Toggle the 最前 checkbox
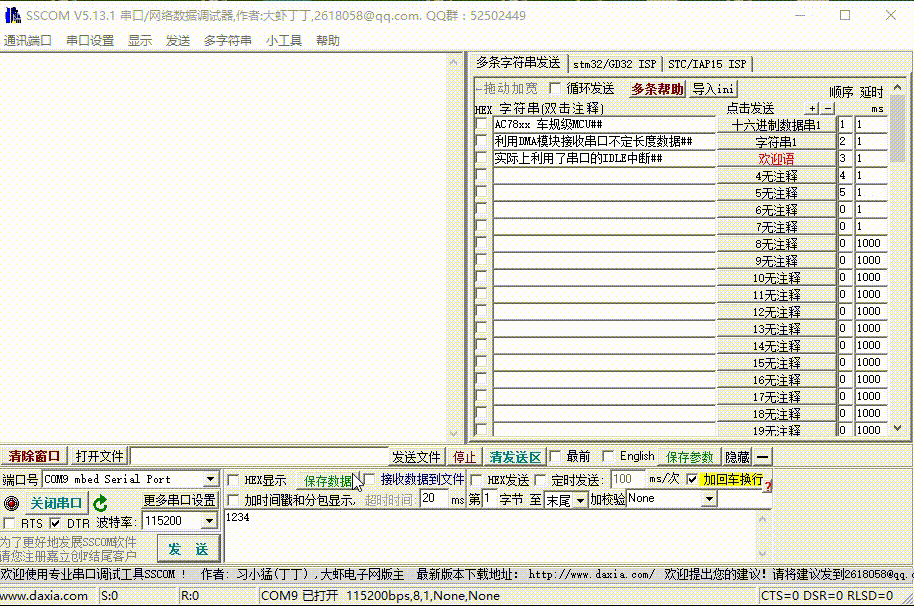 click(x=555, y=456)
